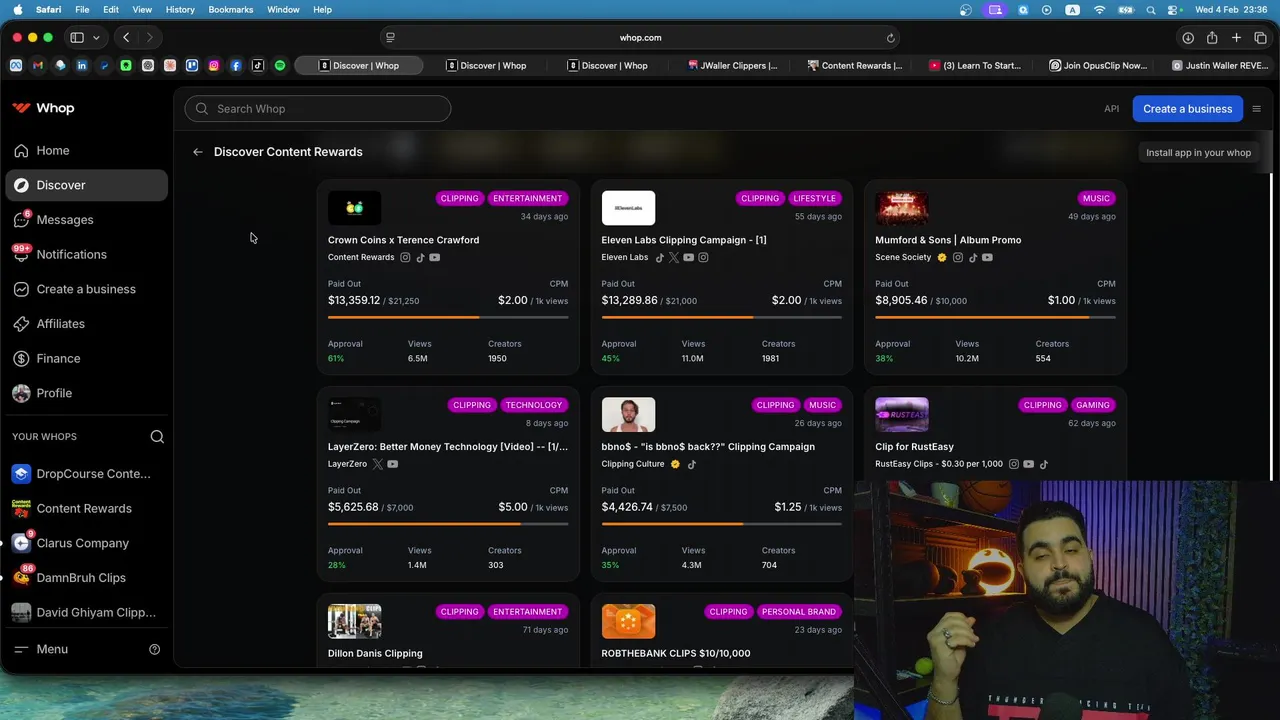Click the TECHNOLOGY tag on LayerZero card
This screenshot has height=720, width=1280.
click(x=533, y=405)
